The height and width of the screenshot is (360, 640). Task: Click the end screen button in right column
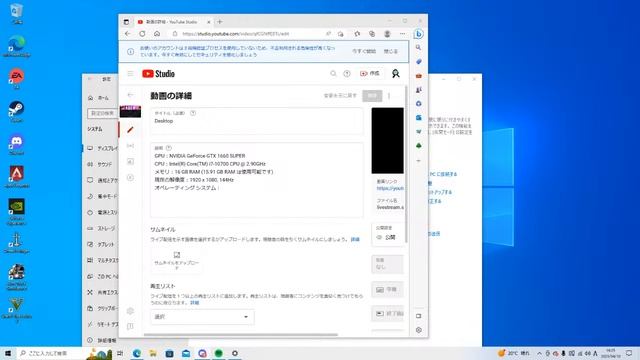click(387, 313)
